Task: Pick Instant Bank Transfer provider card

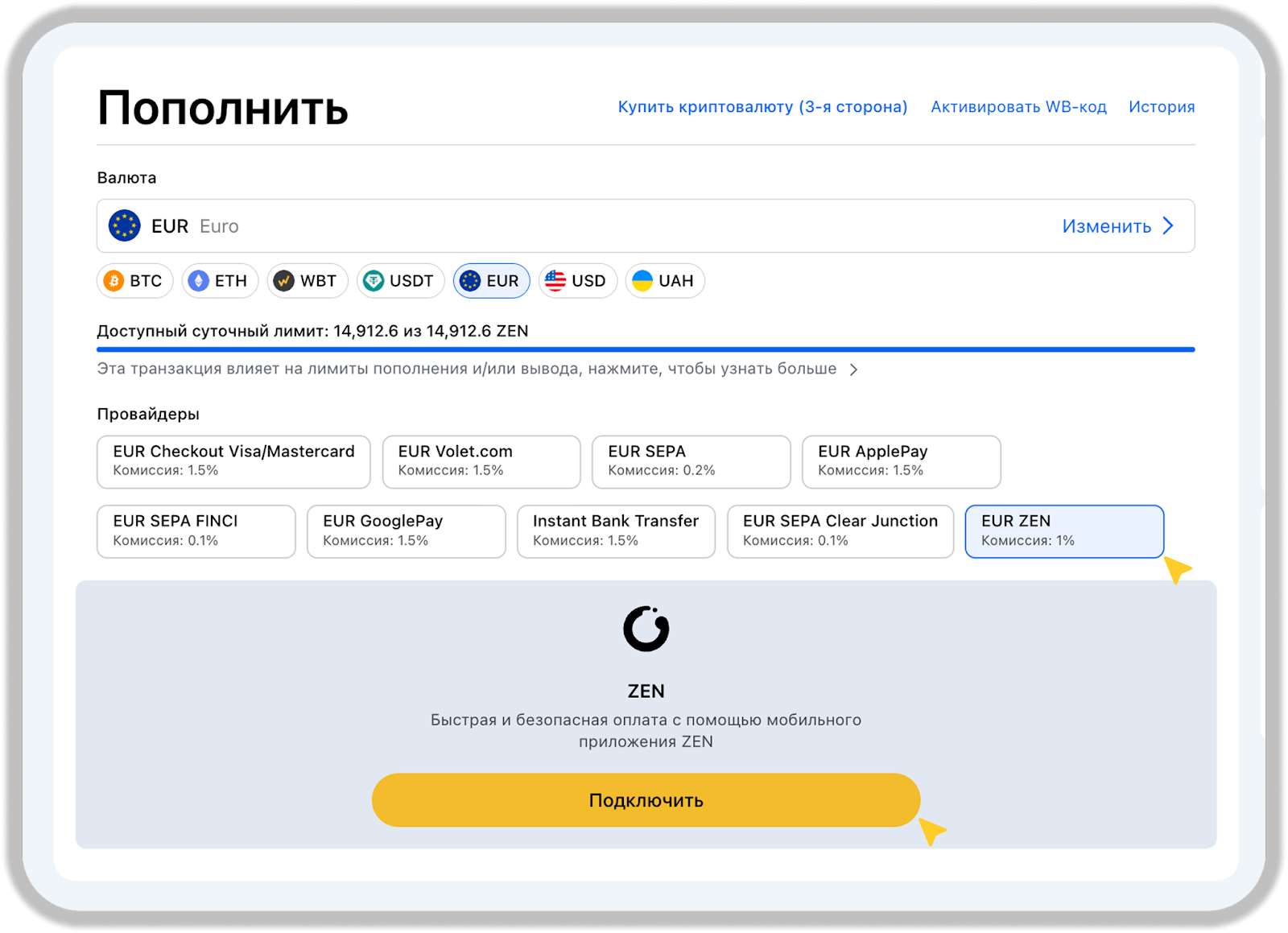Action: [x=616, y=531]
